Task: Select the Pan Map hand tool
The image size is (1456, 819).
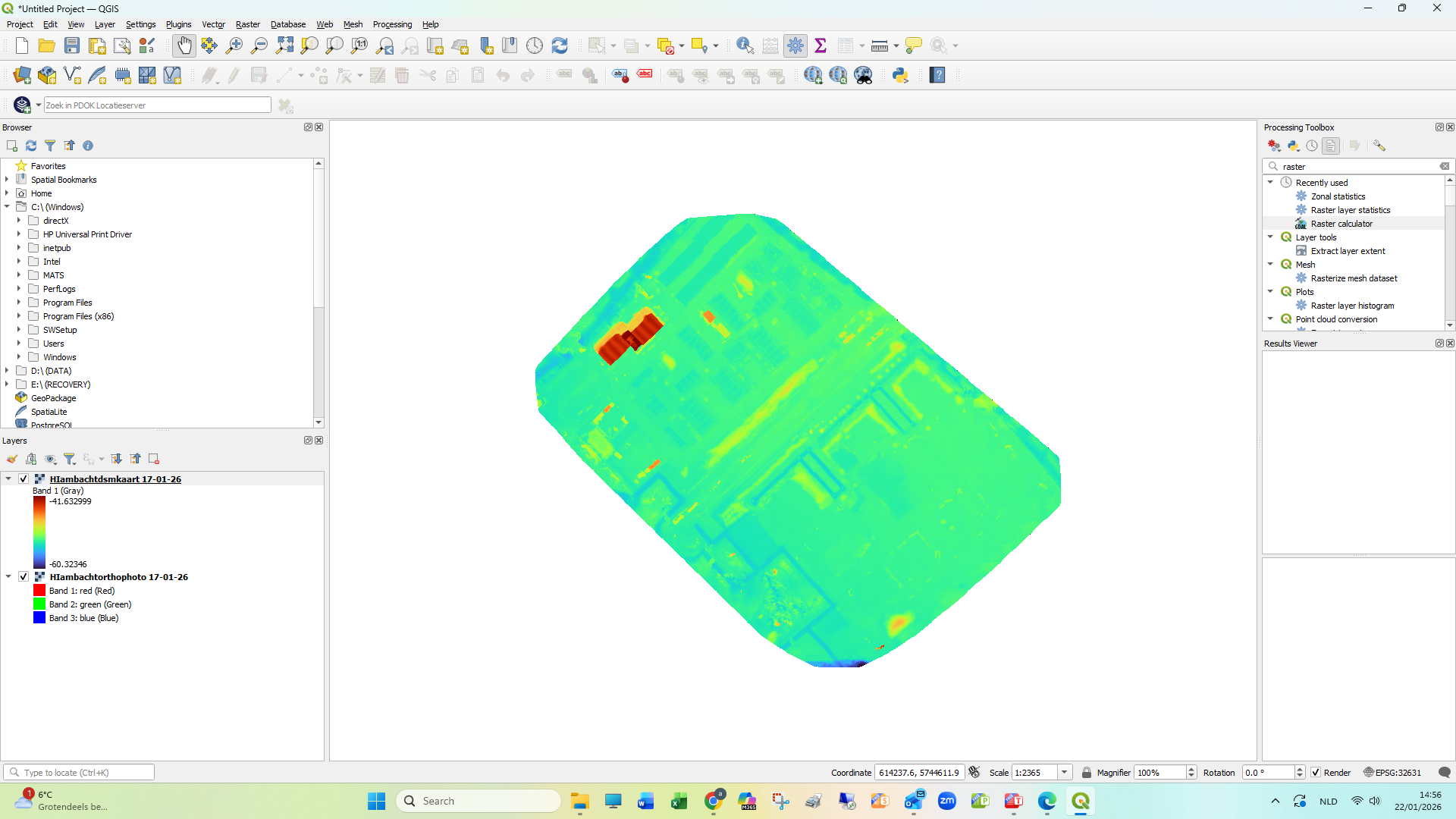Action: 184,45
